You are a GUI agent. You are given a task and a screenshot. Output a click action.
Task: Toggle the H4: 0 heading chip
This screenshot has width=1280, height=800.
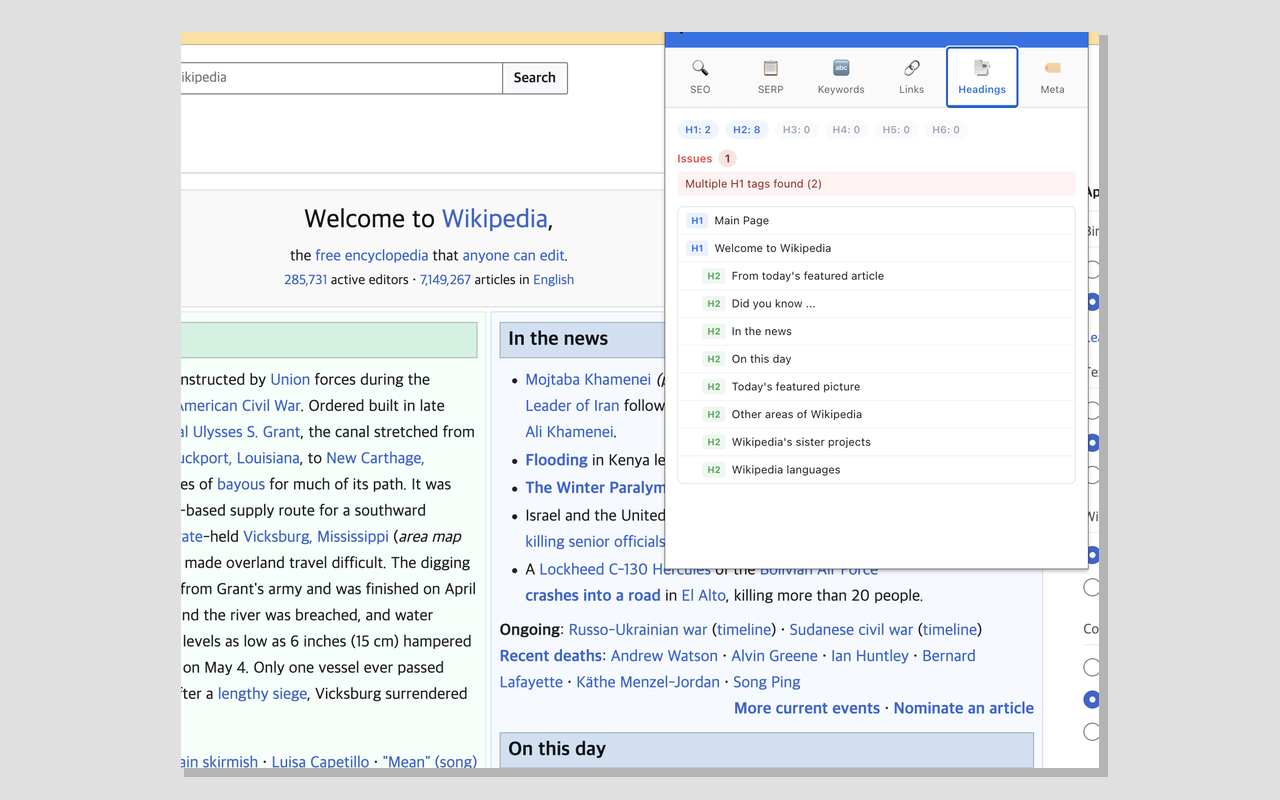tap(845, 129)
